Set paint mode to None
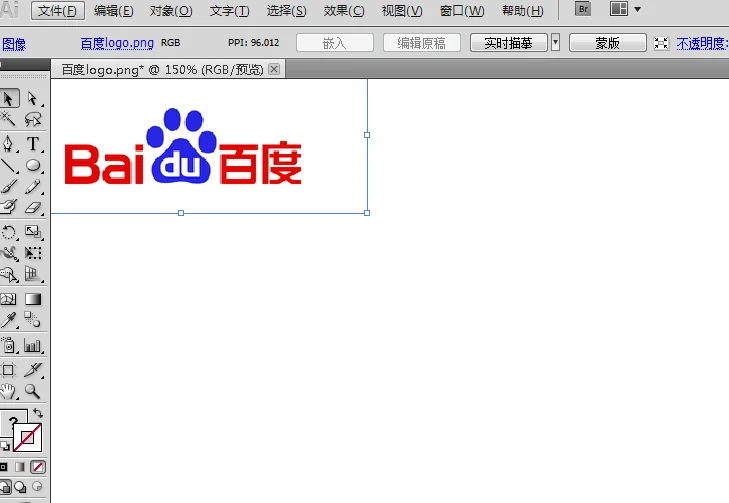The height and width of the screenshot is (503, 729). 38,467
